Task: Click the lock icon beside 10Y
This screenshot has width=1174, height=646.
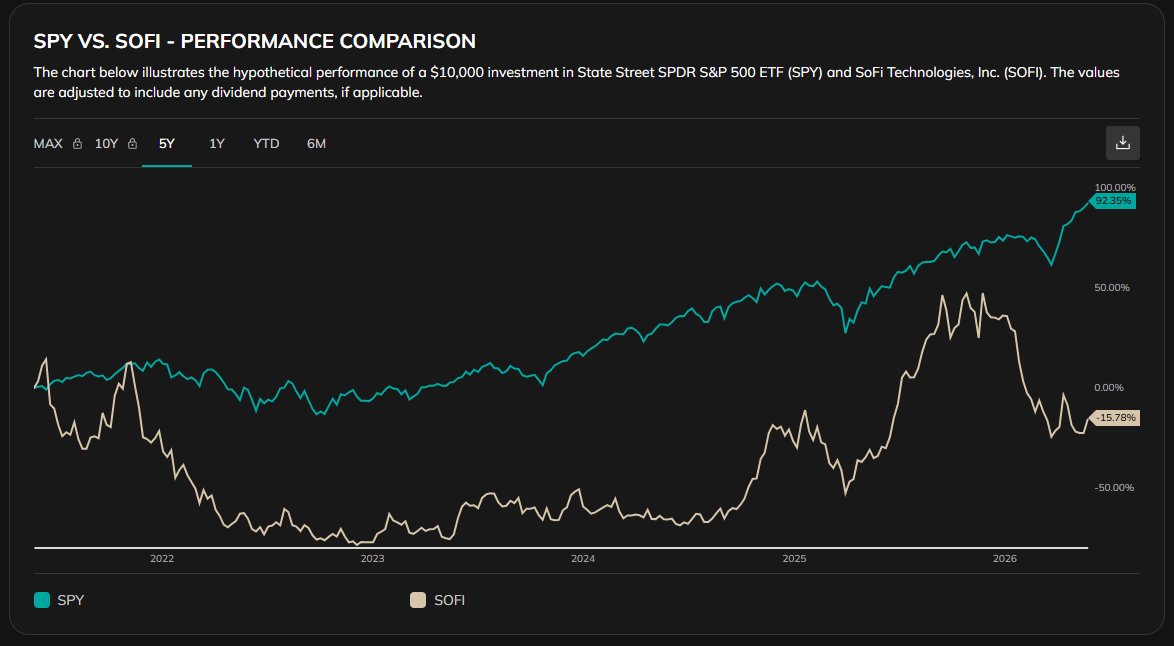Action: (133, 144)
